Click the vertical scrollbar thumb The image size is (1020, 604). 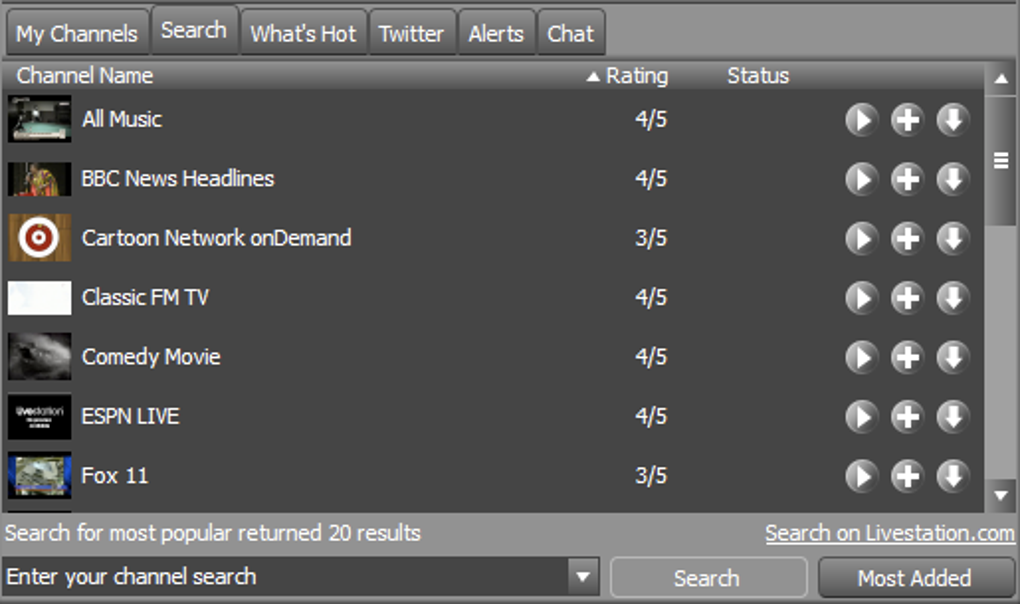click(1001, 160)
